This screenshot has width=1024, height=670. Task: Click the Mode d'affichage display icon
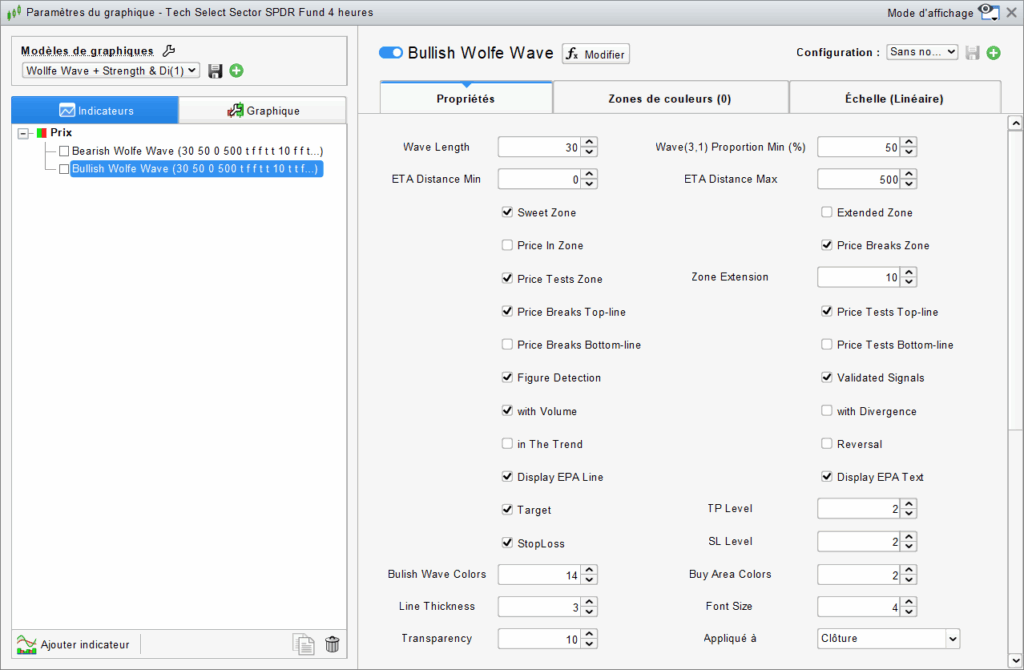[x=989, y=12]
